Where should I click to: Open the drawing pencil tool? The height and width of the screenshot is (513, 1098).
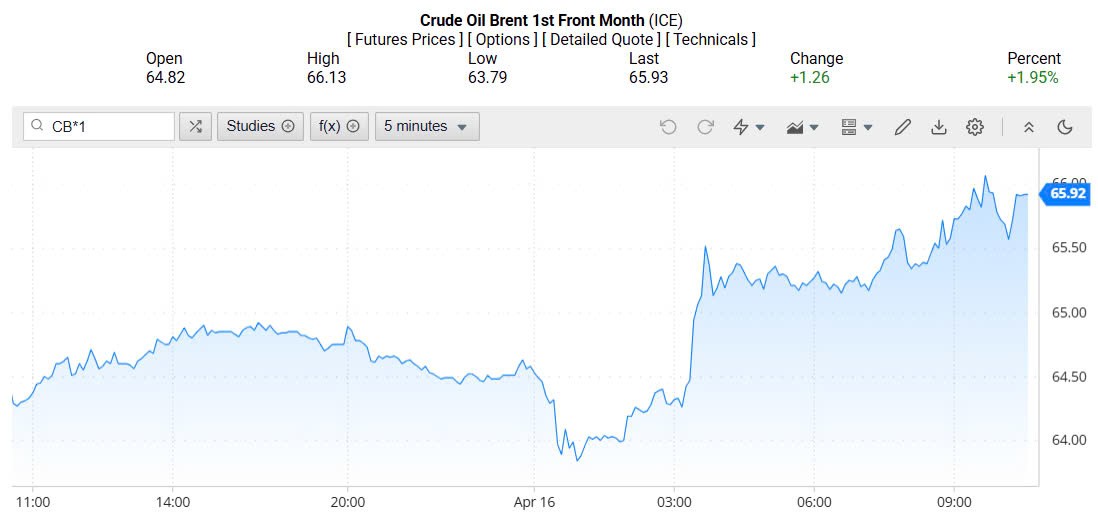point(902,127)
